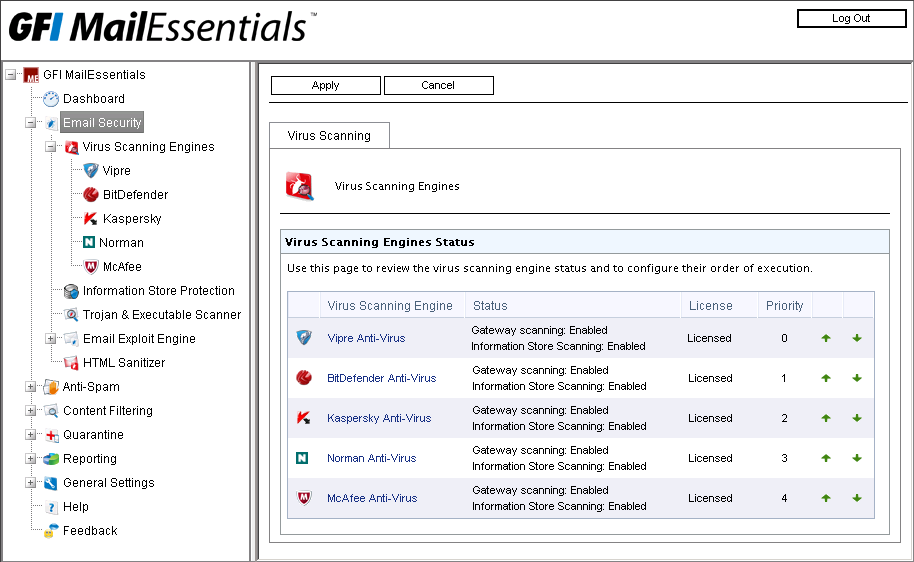Move McAfee Anti-Virus priority up
This screenshot has height=562, width=914.
pos(826,498)
